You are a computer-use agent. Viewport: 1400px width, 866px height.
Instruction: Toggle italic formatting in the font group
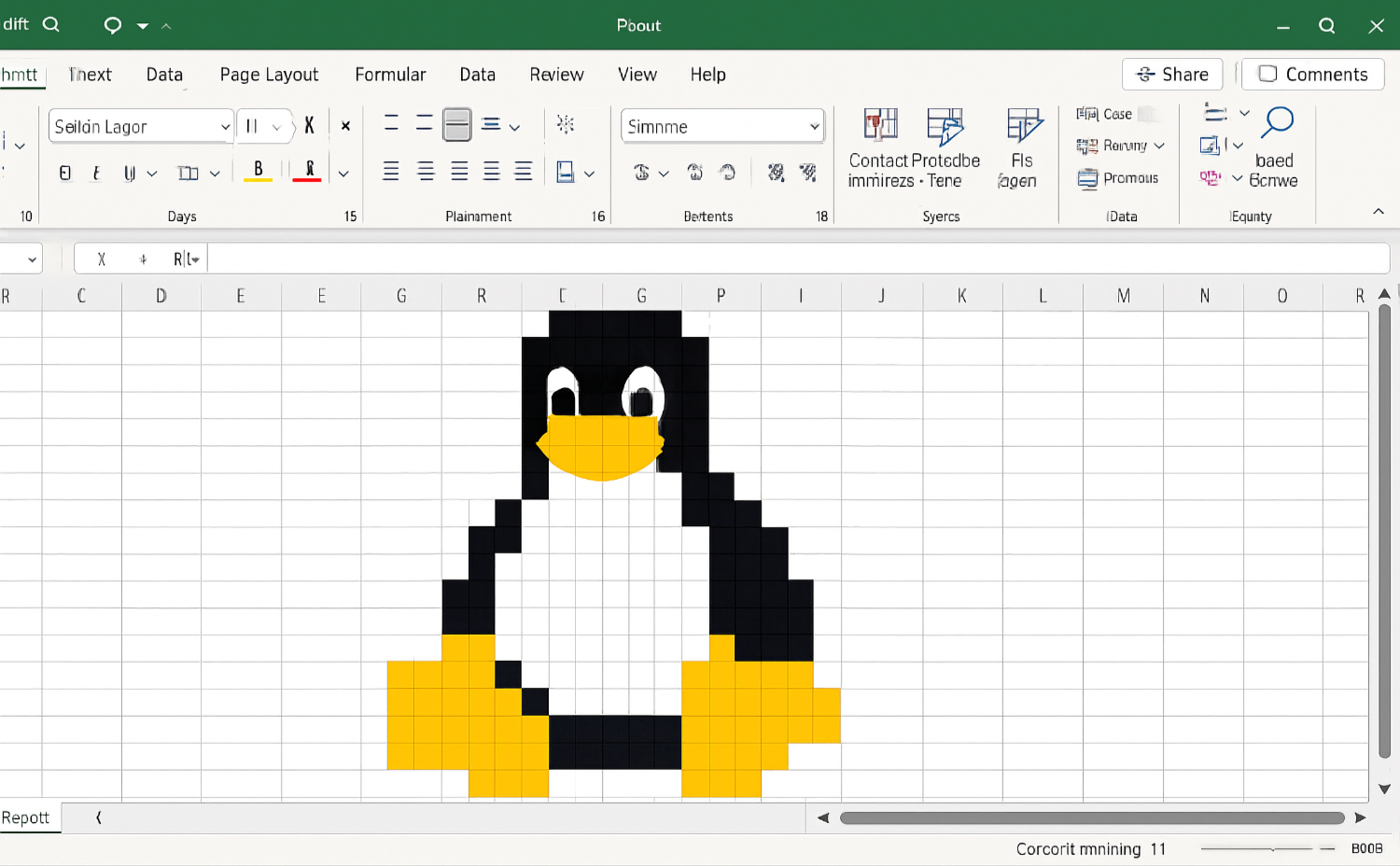click(96, 173)
